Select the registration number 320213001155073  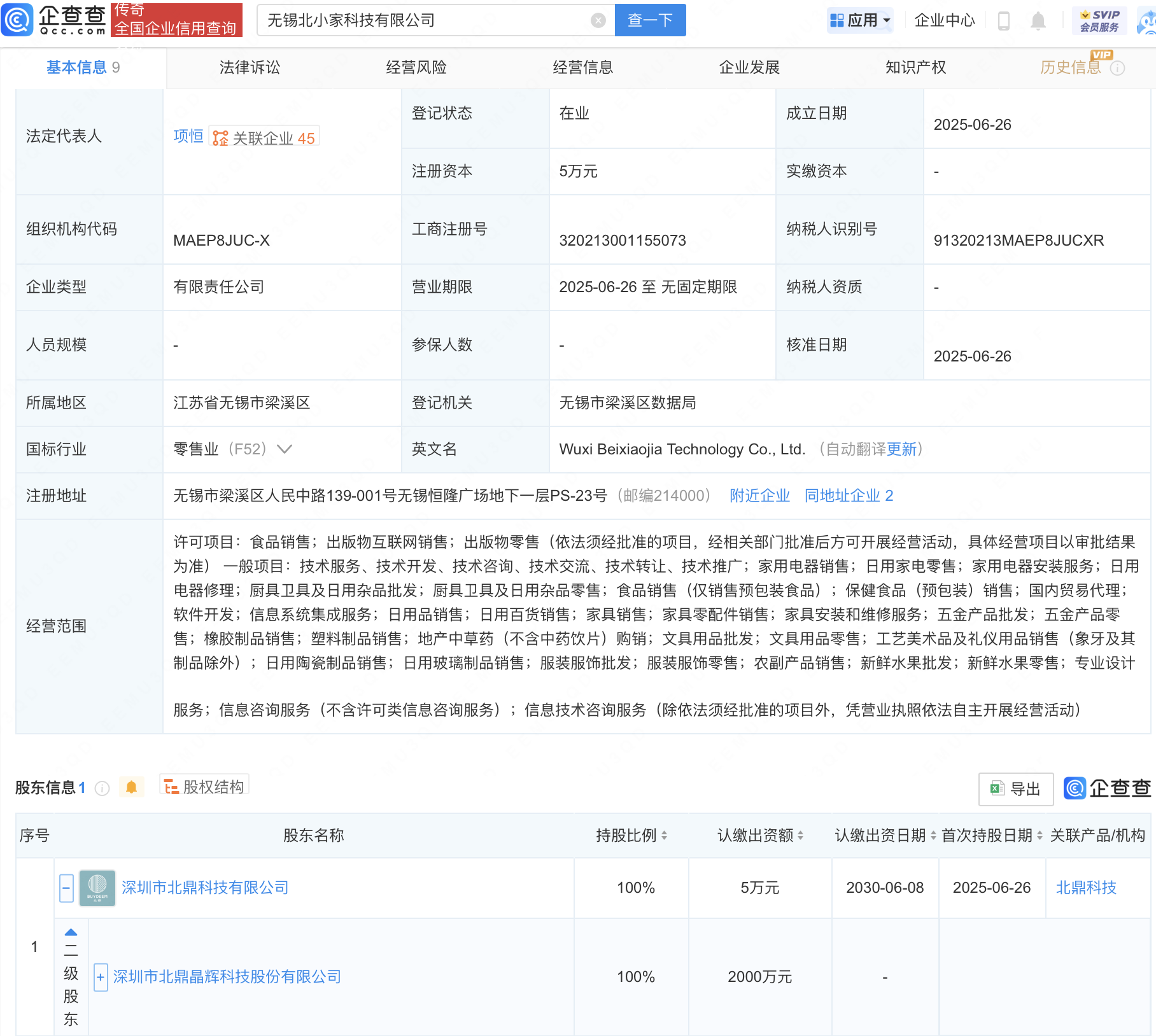click(623, 241)
